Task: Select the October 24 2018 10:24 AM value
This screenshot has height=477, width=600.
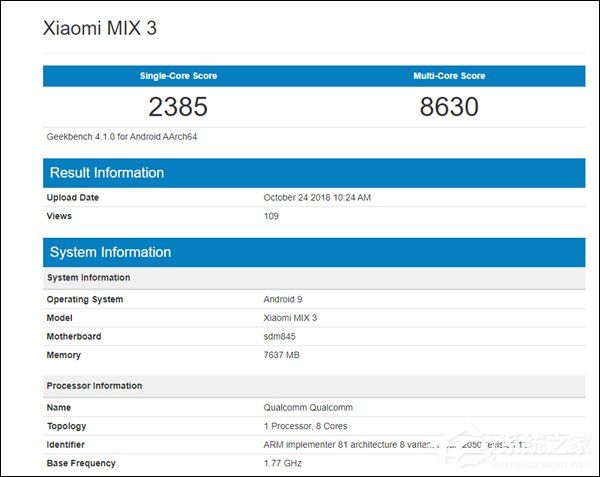Action: pyautogui.click(x=317, y=197)
